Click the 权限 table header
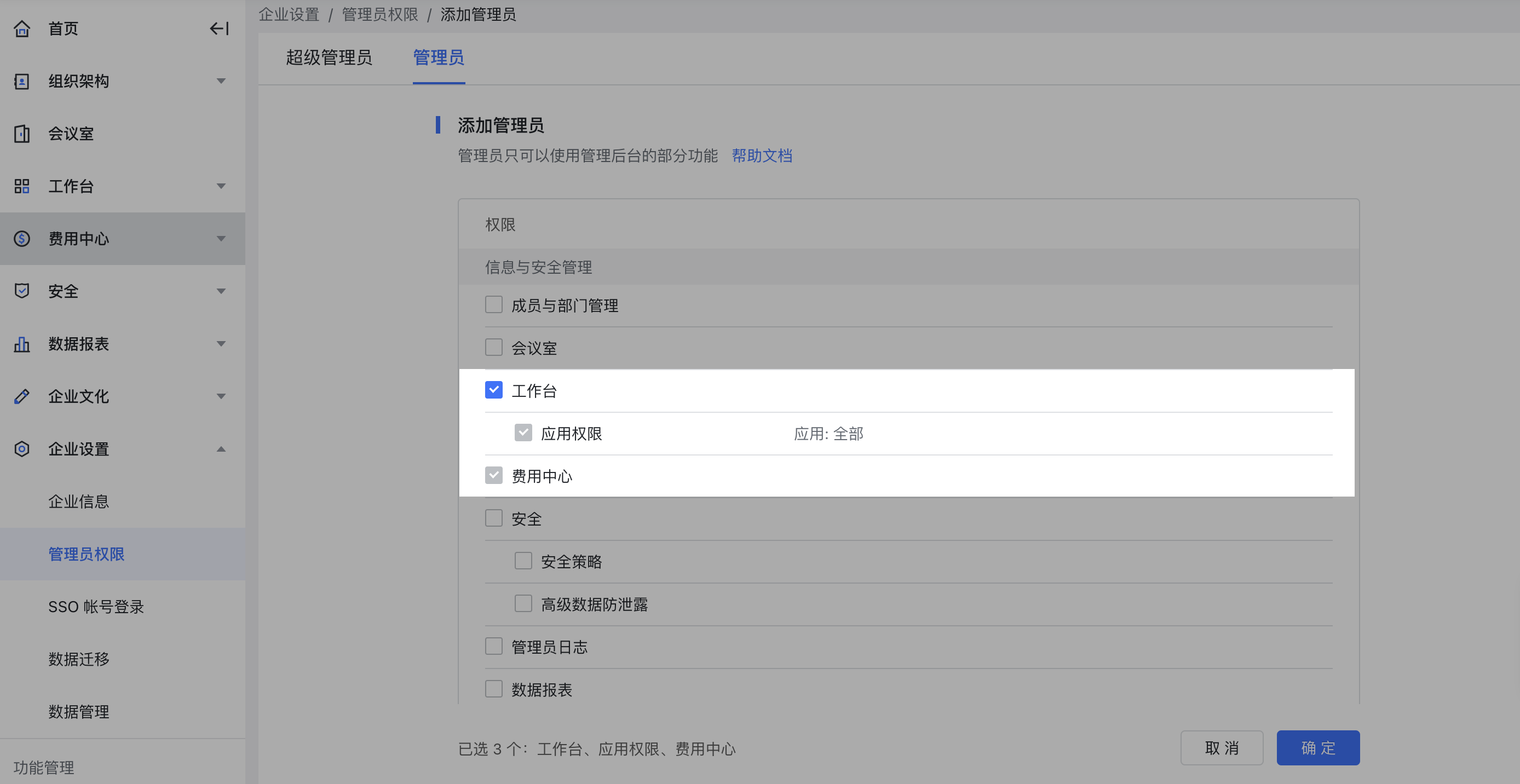This screenshot has width=1520, height=784. click(500, 225)
